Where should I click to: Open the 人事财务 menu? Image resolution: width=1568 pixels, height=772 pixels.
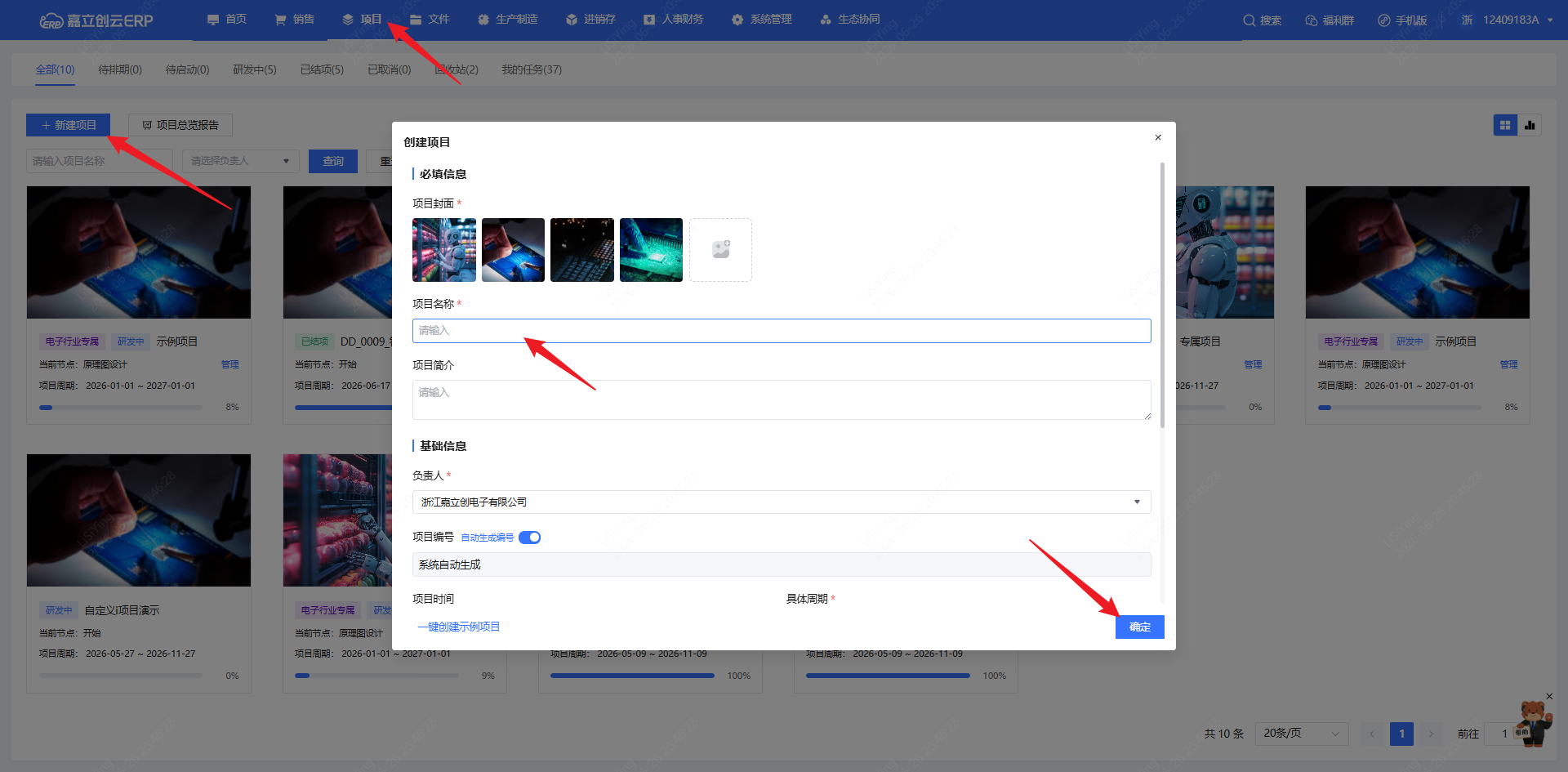[673, 20]
